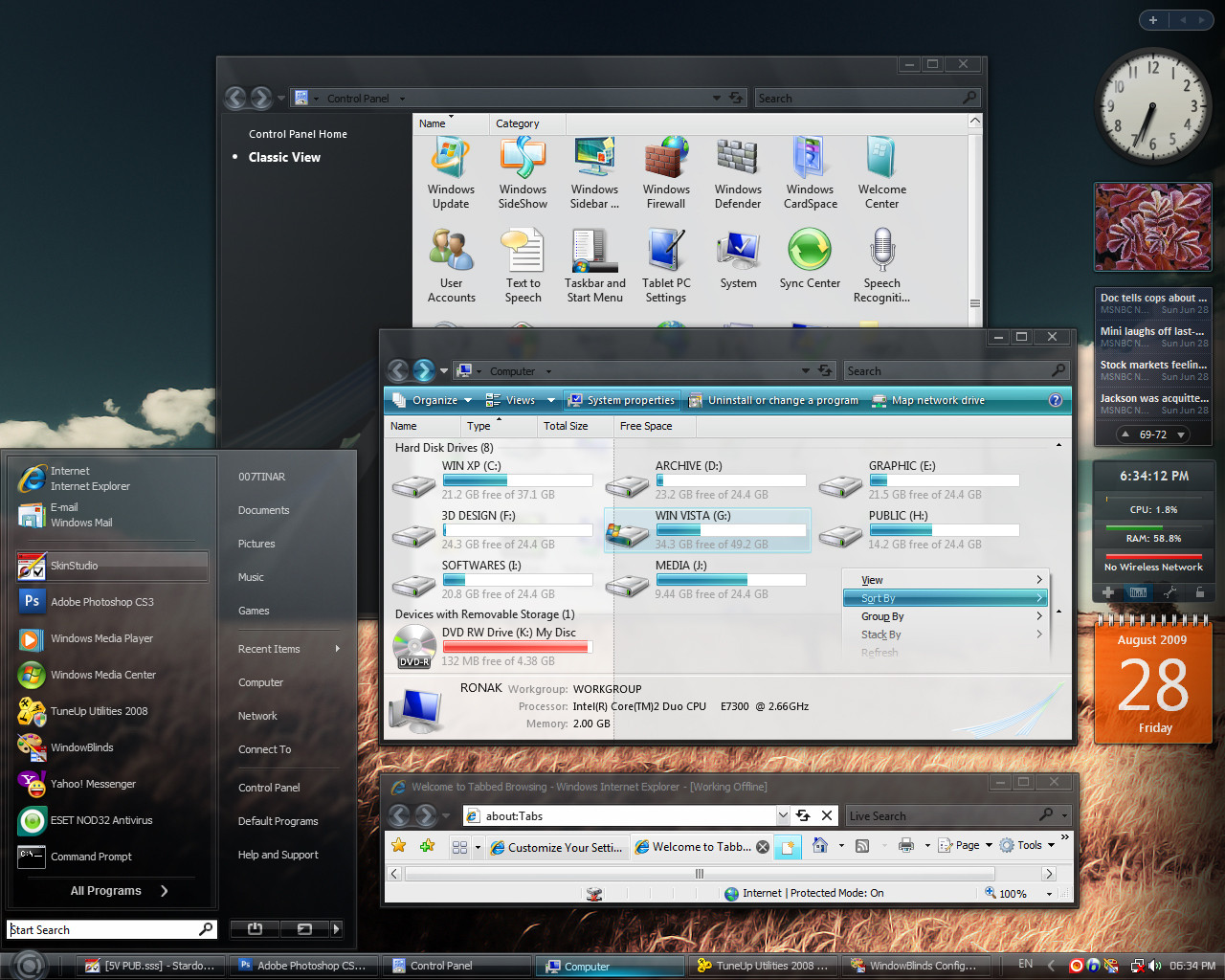Image resolution: width=1225 pixels, height=980 pixels.
Task: Click Control Panel Home link
Action: tap(298, 134)
